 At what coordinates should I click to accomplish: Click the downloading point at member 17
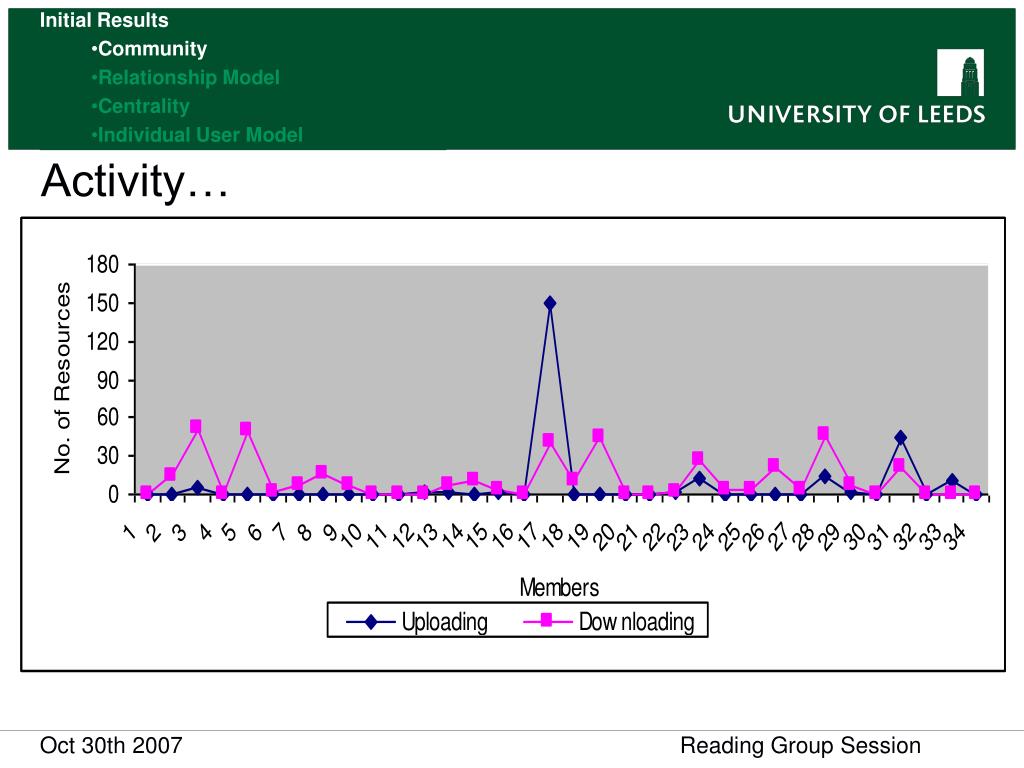[548, 440]
